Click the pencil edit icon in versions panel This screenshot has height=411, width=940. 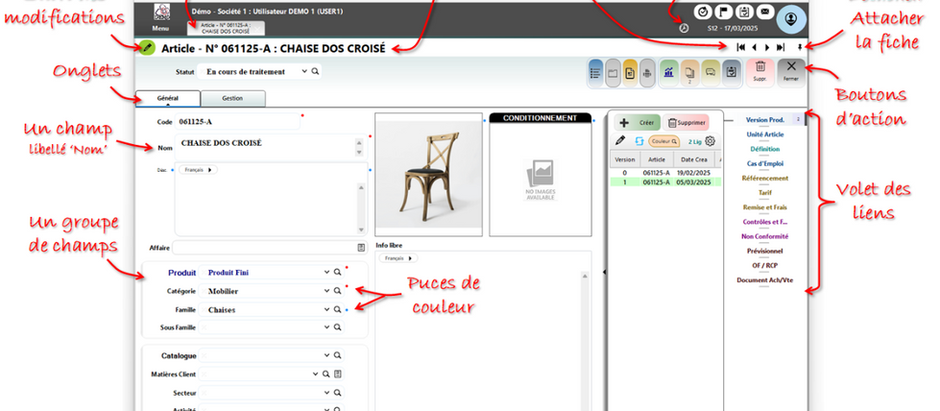click(620, 141)
